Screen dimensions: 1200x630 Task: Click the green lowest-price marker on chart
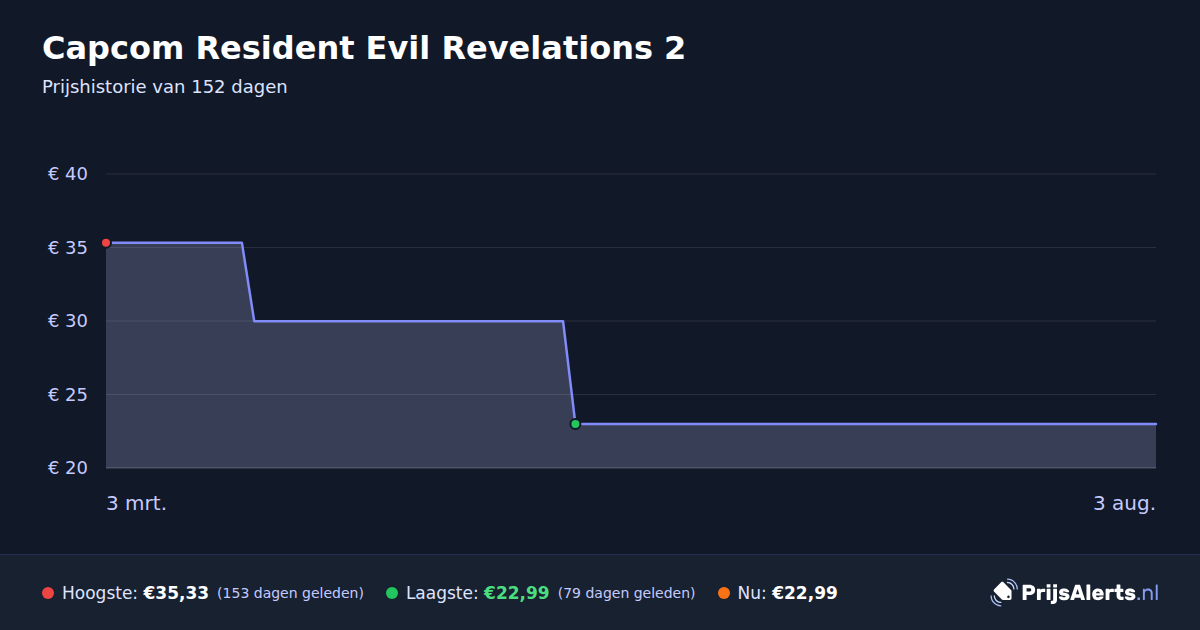(x=575, y=424)
